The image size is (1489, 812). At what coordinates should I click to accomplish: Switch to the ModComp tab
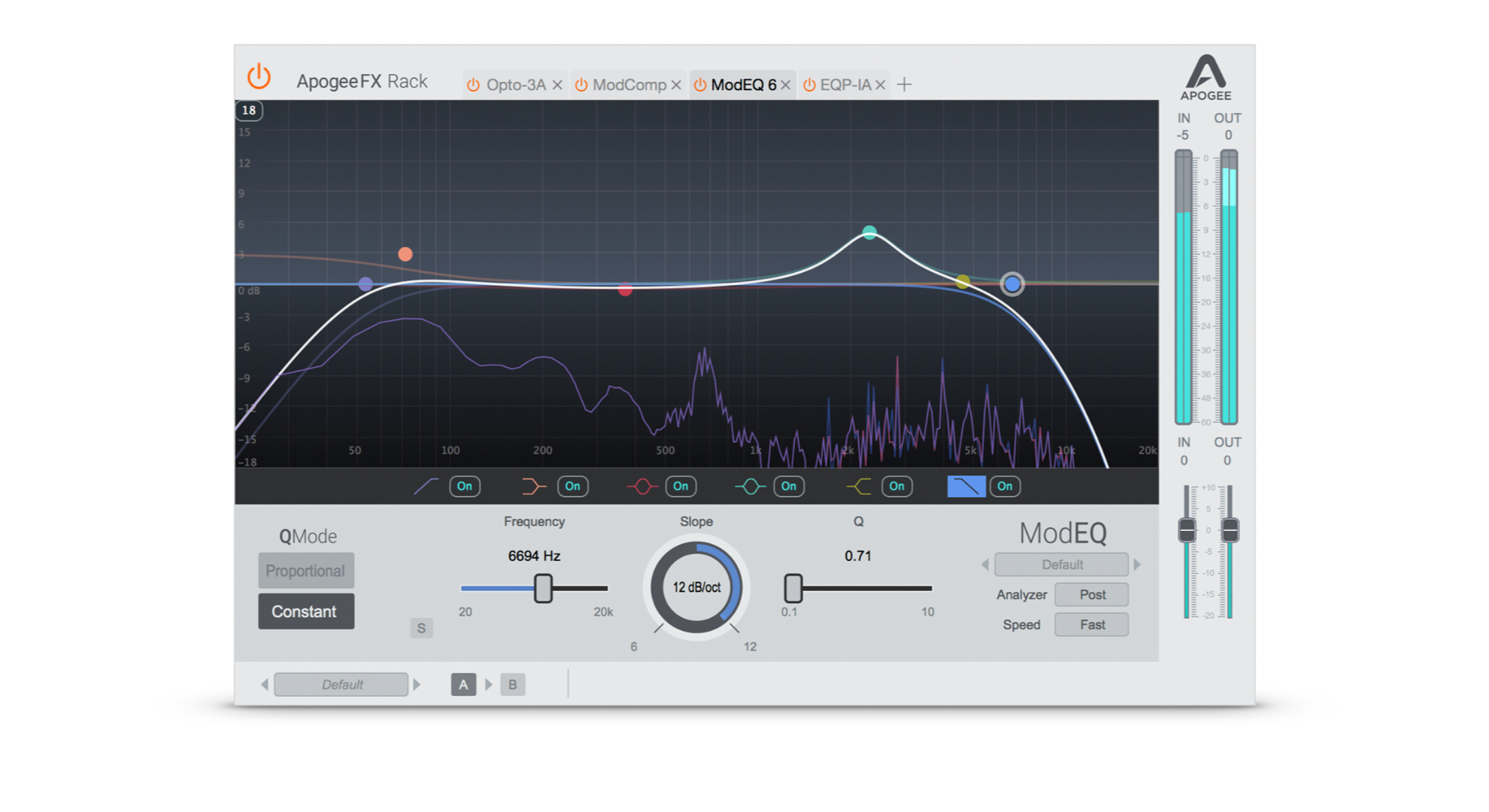(x=629, y=85)
